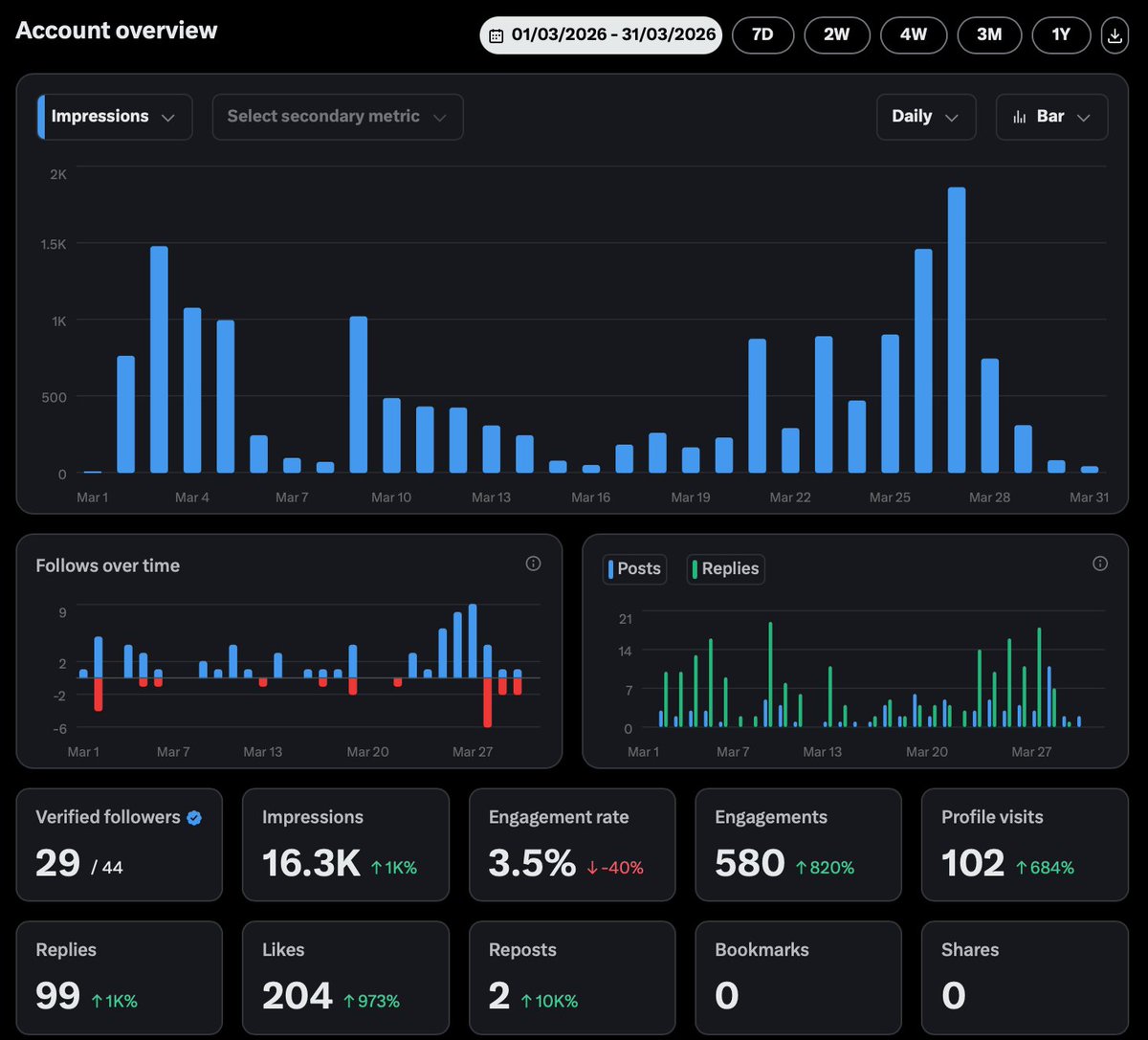1148x1040 pixels.
Task: Click the Follows over time title
Action: 108,565
